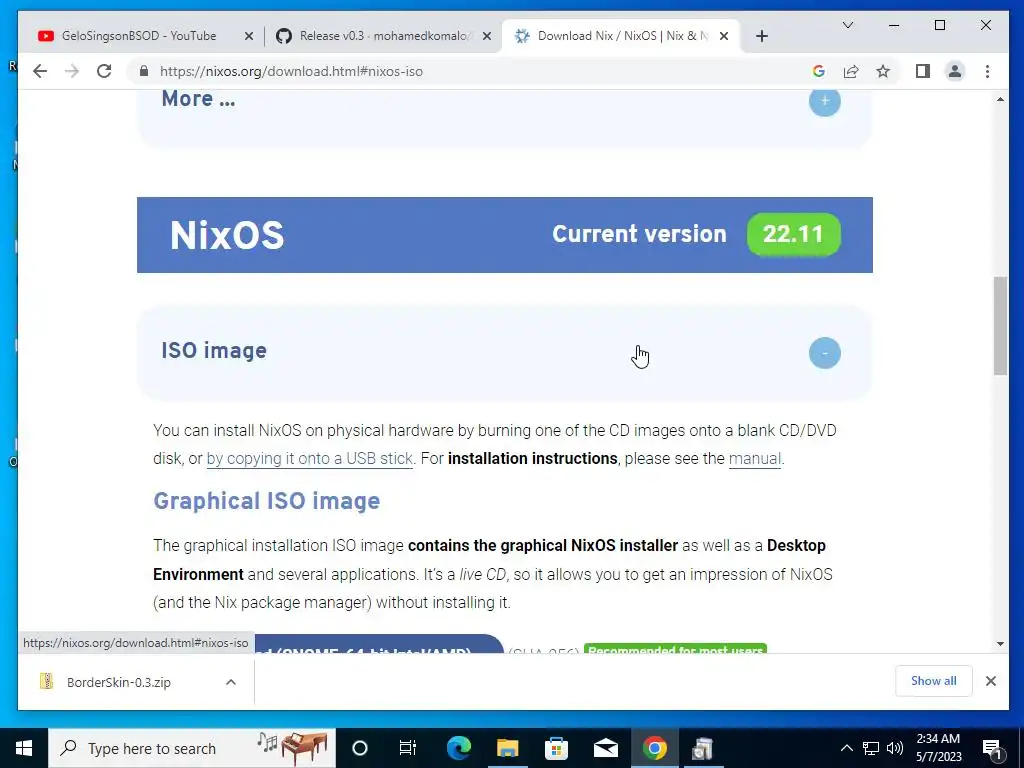The width and height of the screenshot is (1024, 768).
Task: Open the Chrome side panel
Action: pos(922,71)
